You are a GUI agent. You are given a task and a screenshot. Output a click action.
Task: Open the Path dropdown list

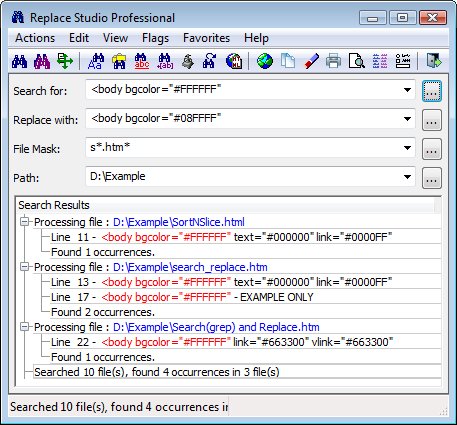(x=407, y=177)
